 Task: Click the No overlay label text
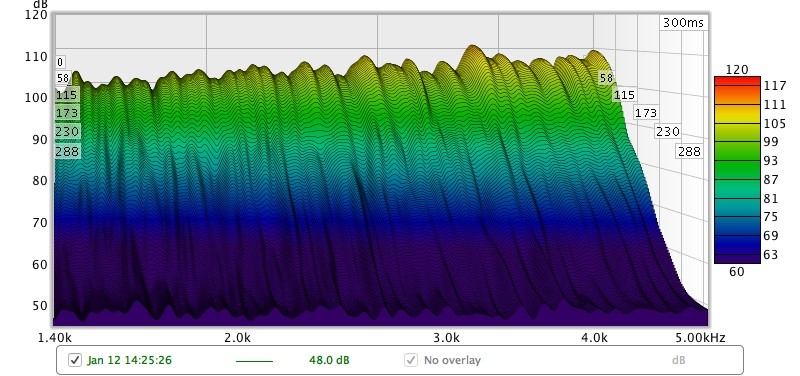(452, 360)
